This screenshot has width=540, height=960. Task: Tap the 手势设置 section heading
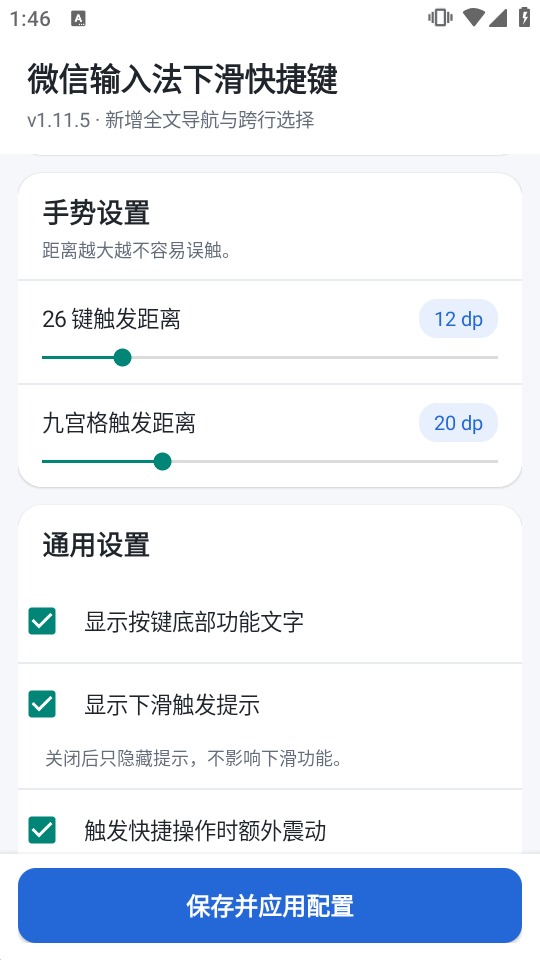96,214
